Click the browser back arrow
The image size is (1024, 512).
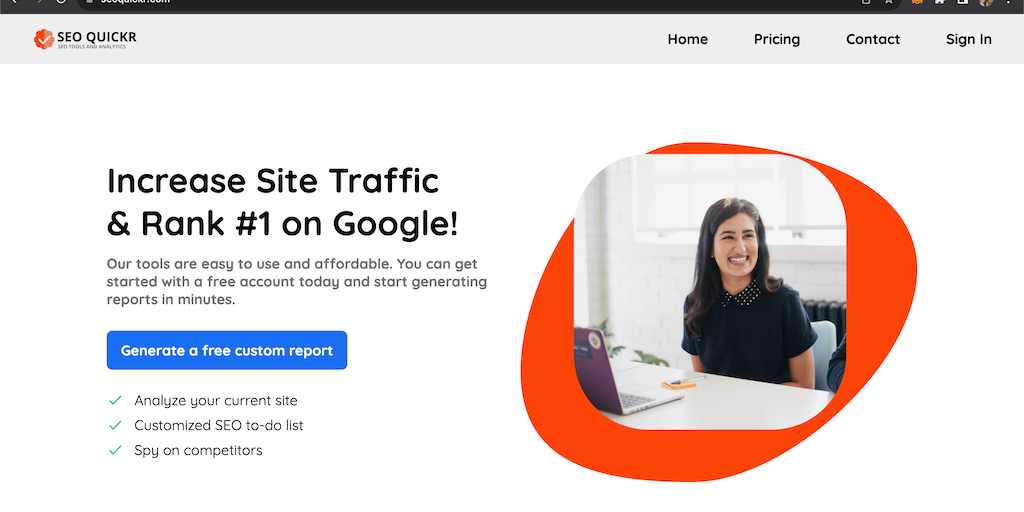16,2
